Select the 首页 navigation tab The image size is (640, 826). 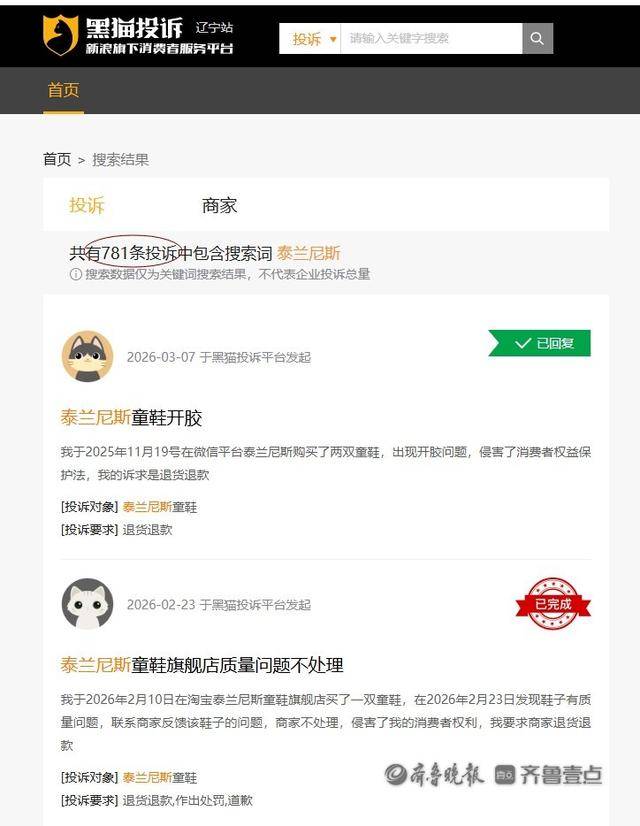[63, 90]
